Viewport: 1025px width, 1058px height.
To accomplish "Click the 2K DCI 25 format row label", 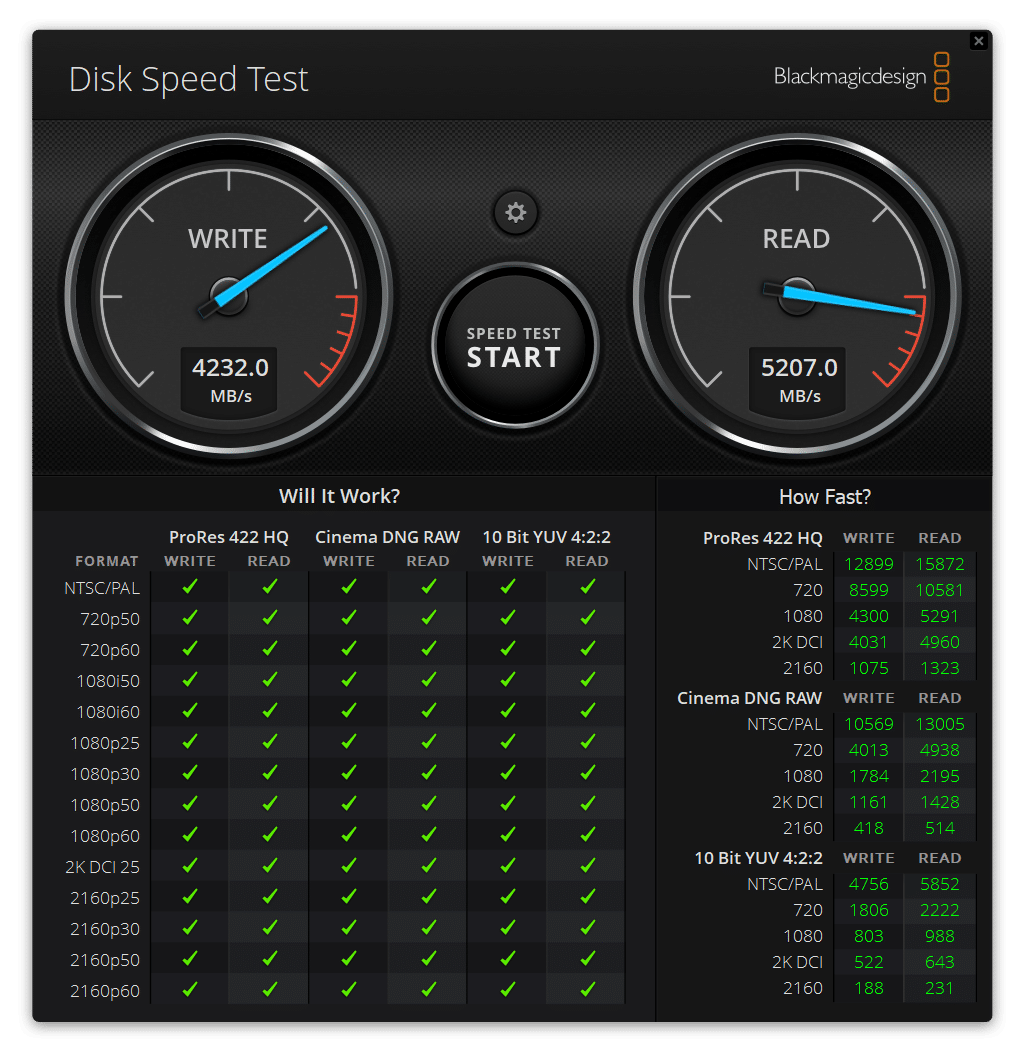I will [x=103, y=867].
